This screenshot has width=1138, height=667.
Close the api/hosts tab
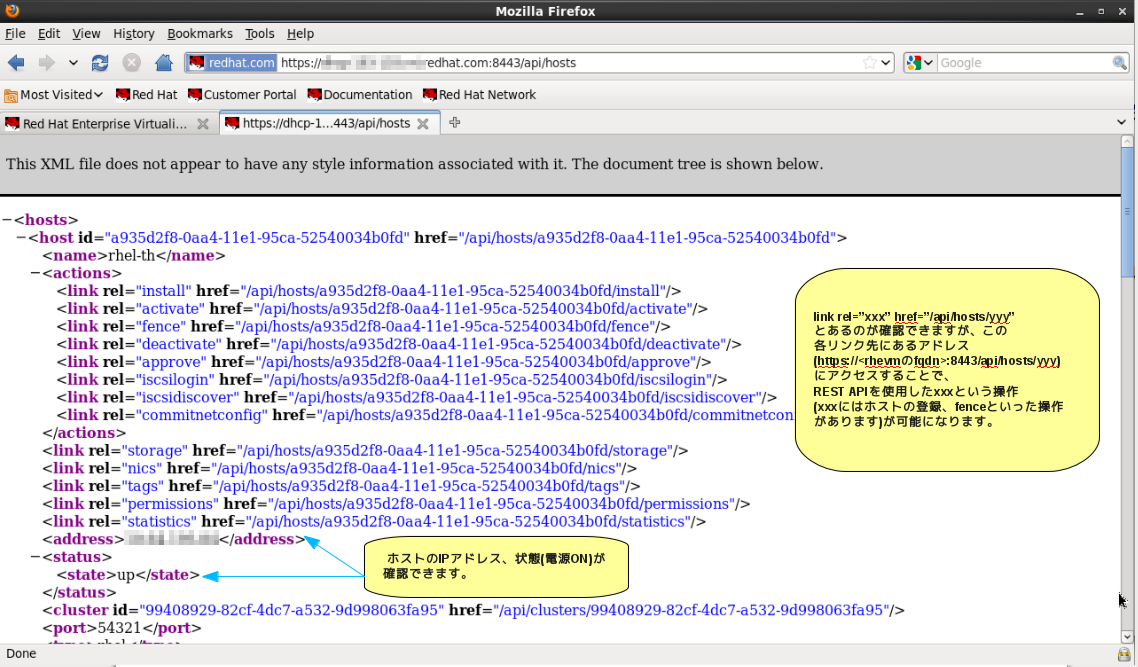tap(422, 123)
